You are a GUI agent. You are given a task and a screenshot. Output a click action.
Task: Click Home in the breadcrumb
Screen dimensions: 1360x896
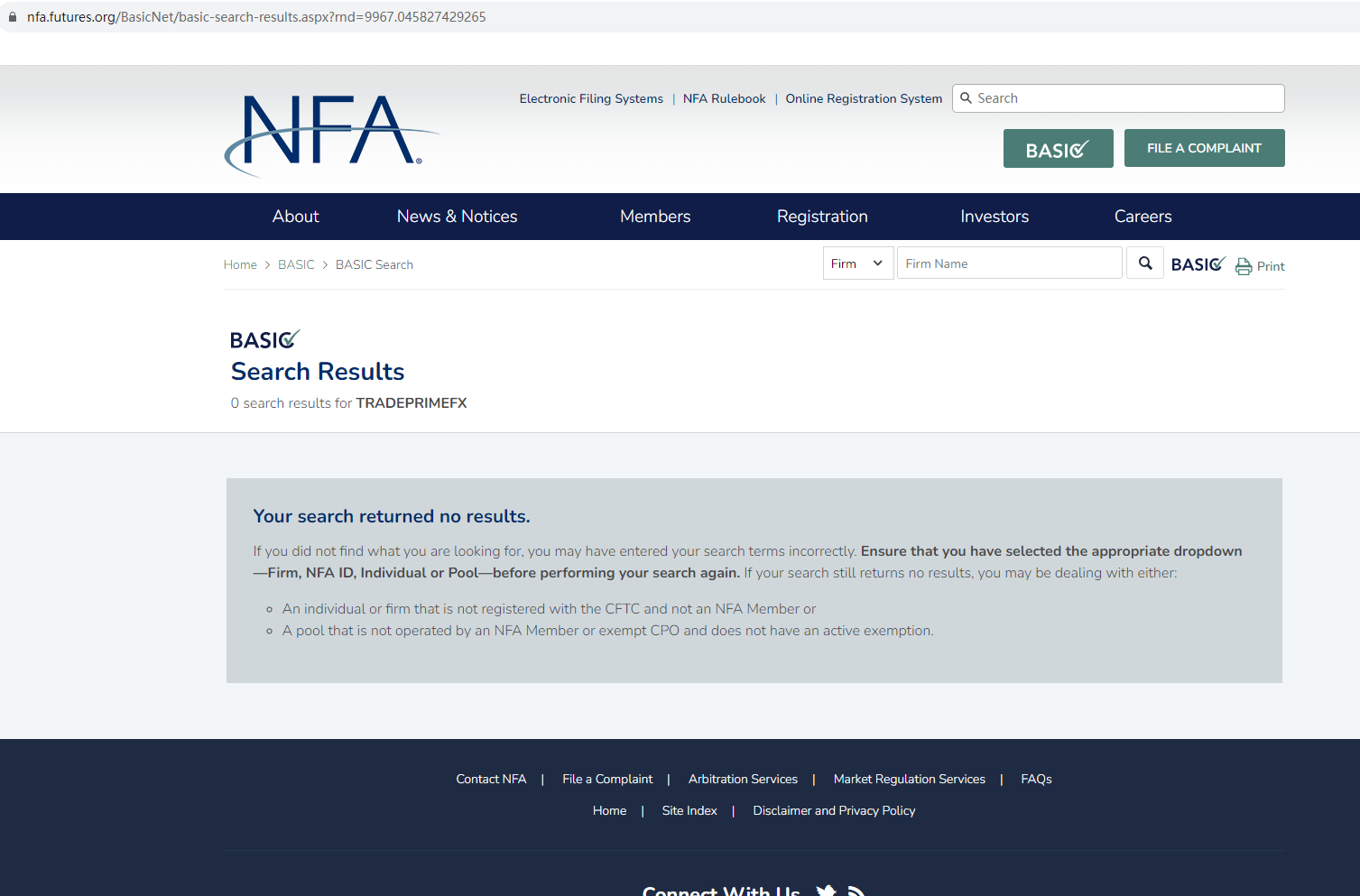tap(240, 264)
